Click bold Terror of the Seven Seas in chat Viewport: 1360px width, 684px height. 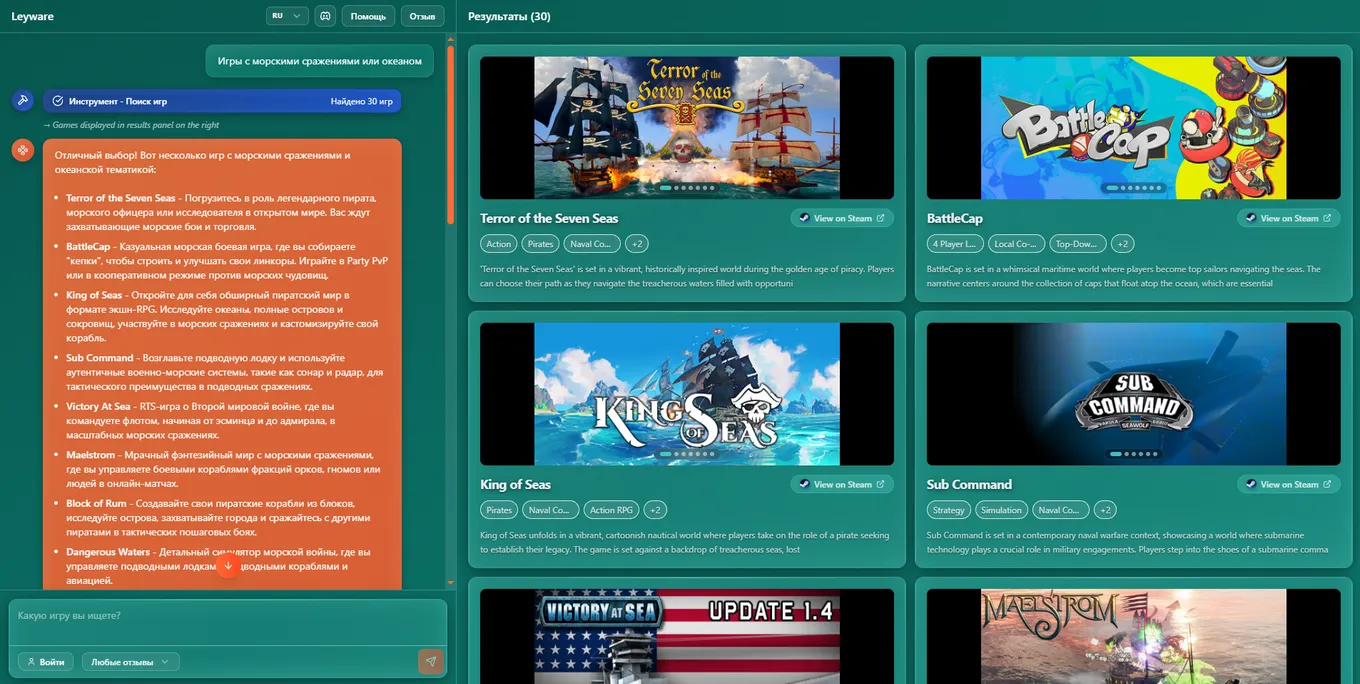click(121, 198)
